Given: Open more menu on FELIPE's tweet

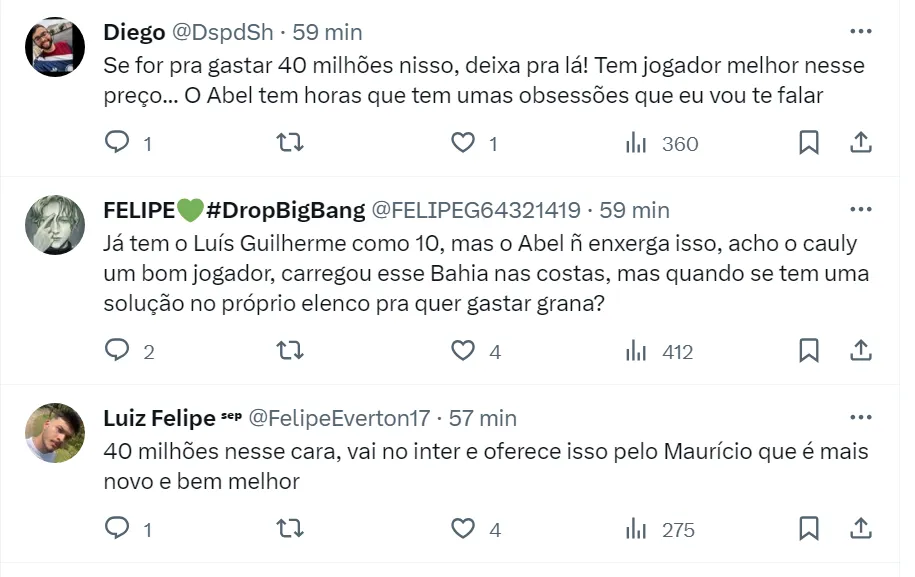Looking at the screenshot, I should click(860, 210).
